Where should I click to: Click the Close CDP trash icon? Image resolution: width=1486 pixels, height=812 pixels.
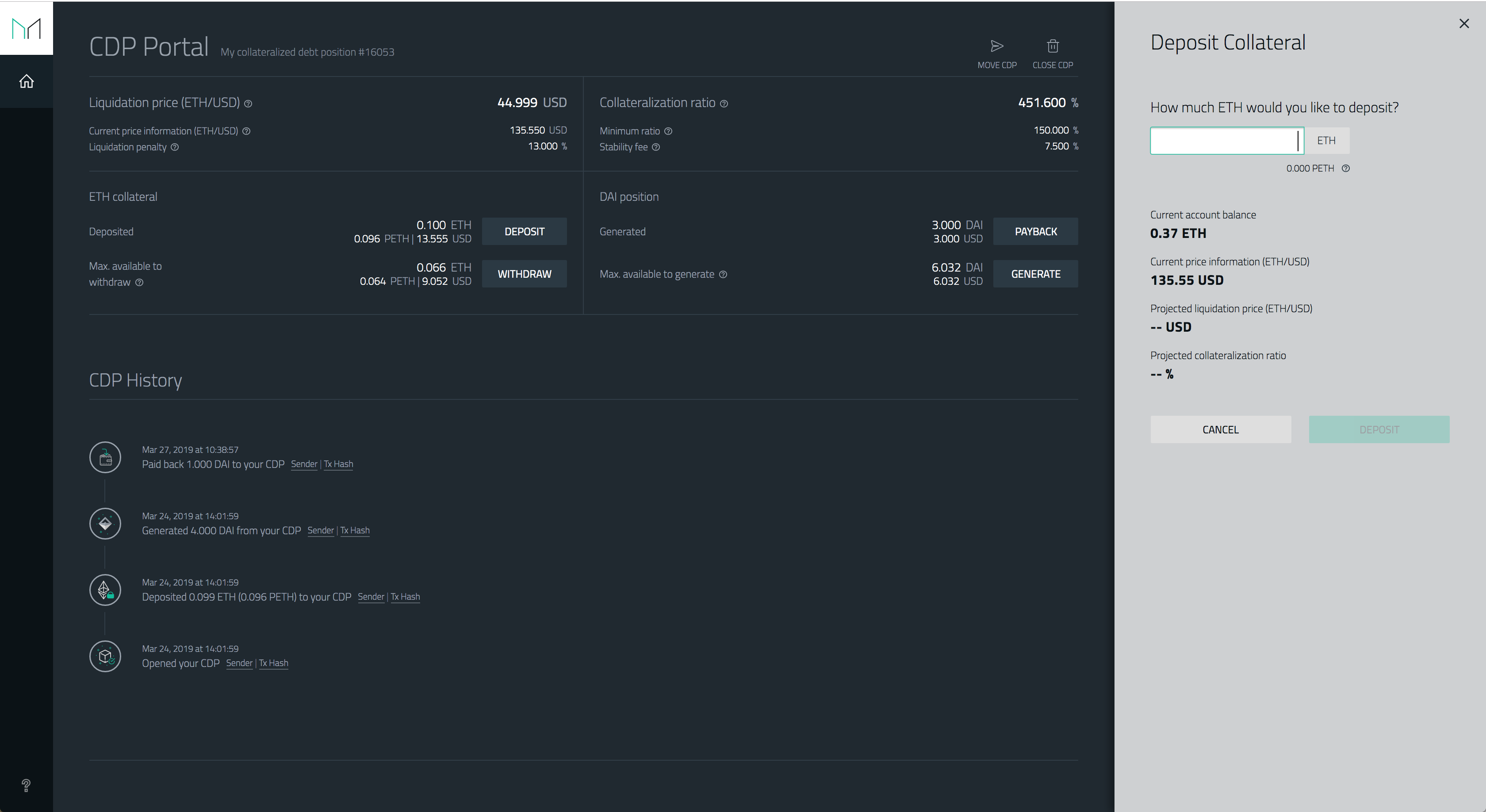(1053, 46)
